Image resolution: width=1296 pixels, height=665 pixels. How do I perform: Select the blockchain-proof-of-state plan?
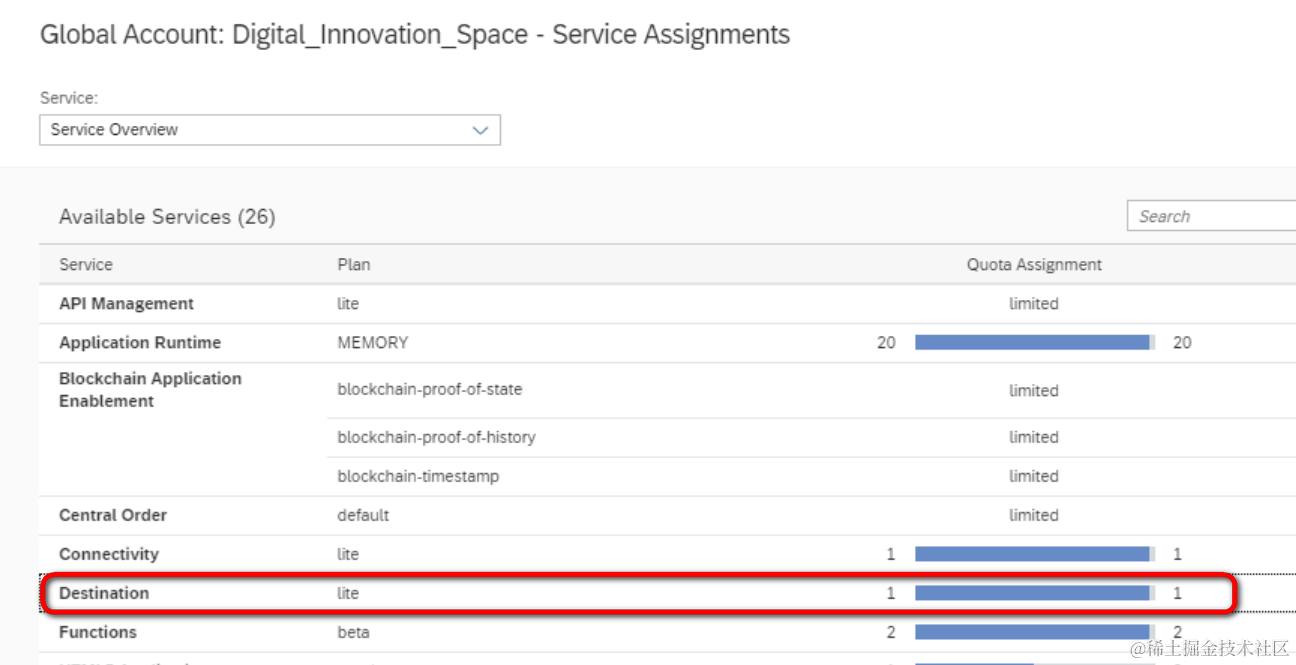click(x=430, y=390)
